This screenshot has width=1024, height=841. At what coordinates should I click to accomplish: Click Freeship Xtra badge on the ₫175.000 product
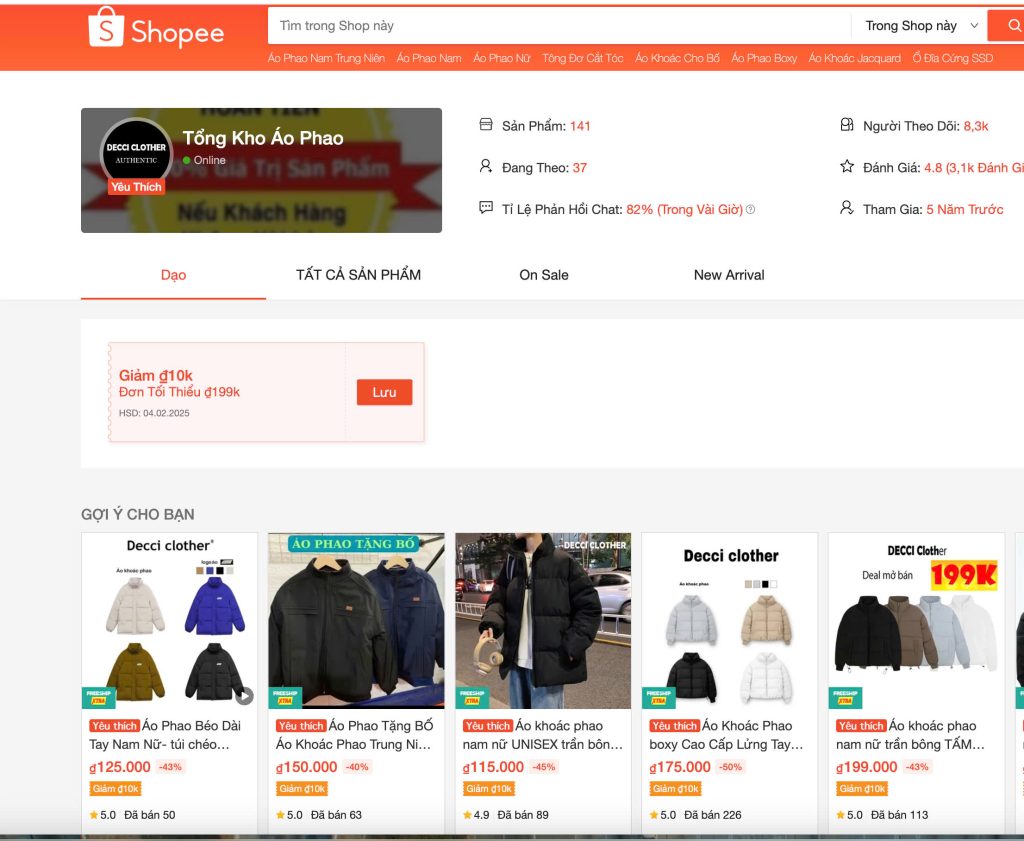pyautogui.click(x=659, y=698)
